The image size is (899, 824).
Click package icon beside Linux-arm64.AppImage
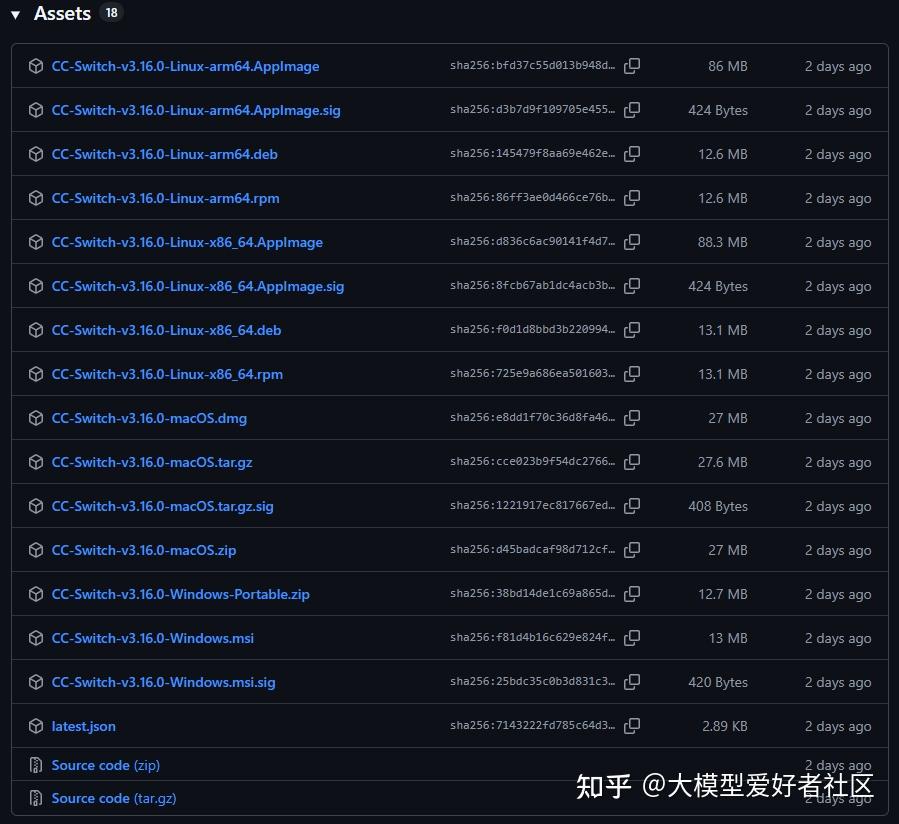(36, 66)
